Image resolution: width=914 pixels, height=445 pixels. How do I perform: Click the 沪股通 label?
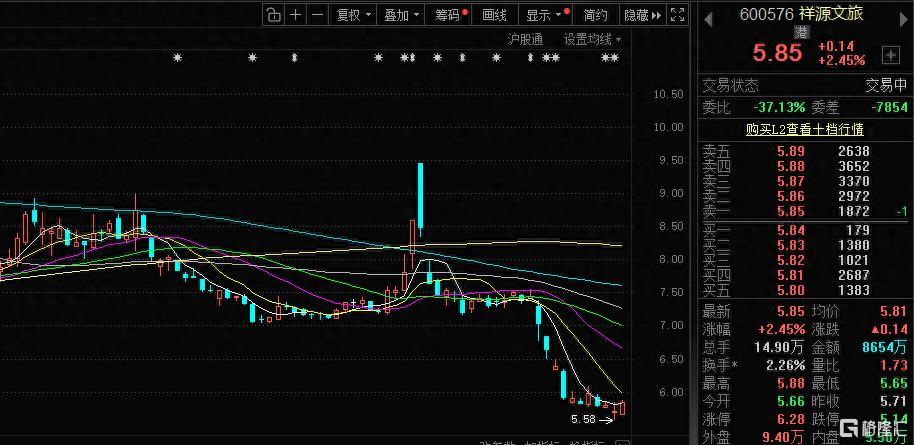tap(525, 40)
